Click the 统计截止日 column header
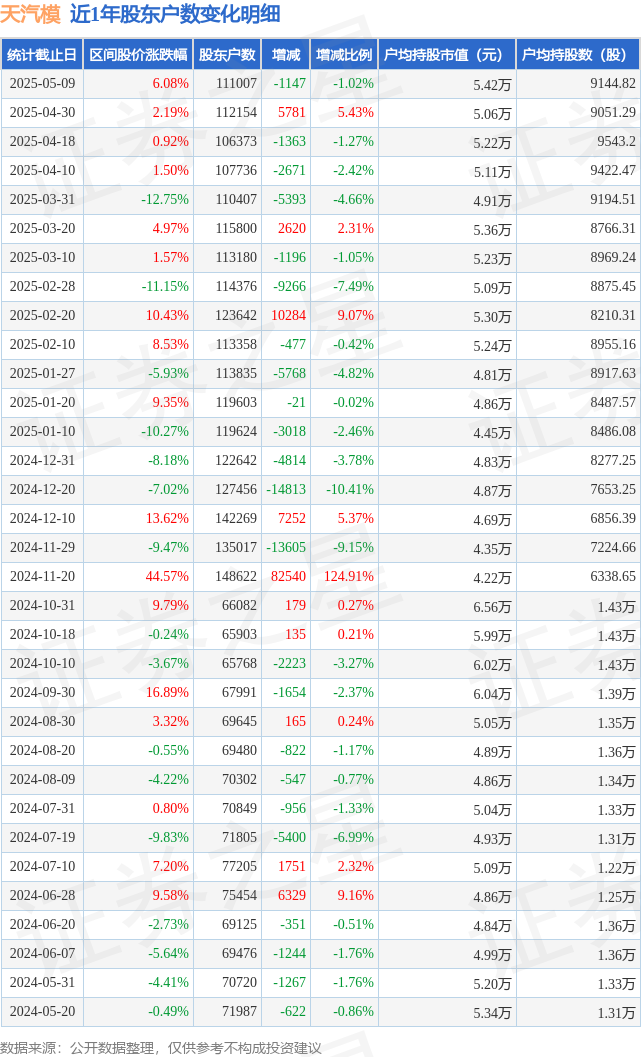The image size is (641, 1057). 42,55
